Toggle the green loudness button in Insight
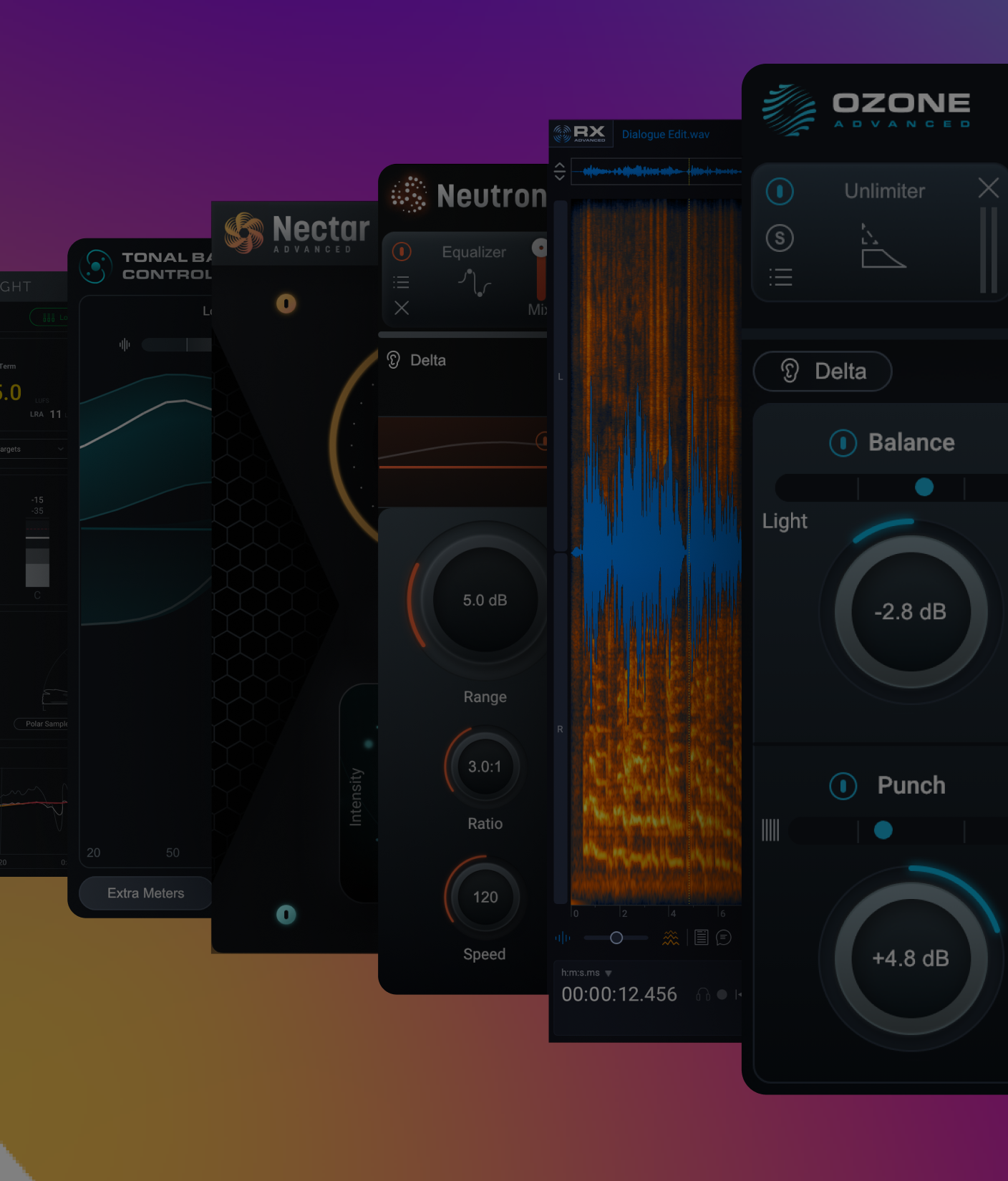The height and width of the screenshot is (1181, 1008). (49, 317)
